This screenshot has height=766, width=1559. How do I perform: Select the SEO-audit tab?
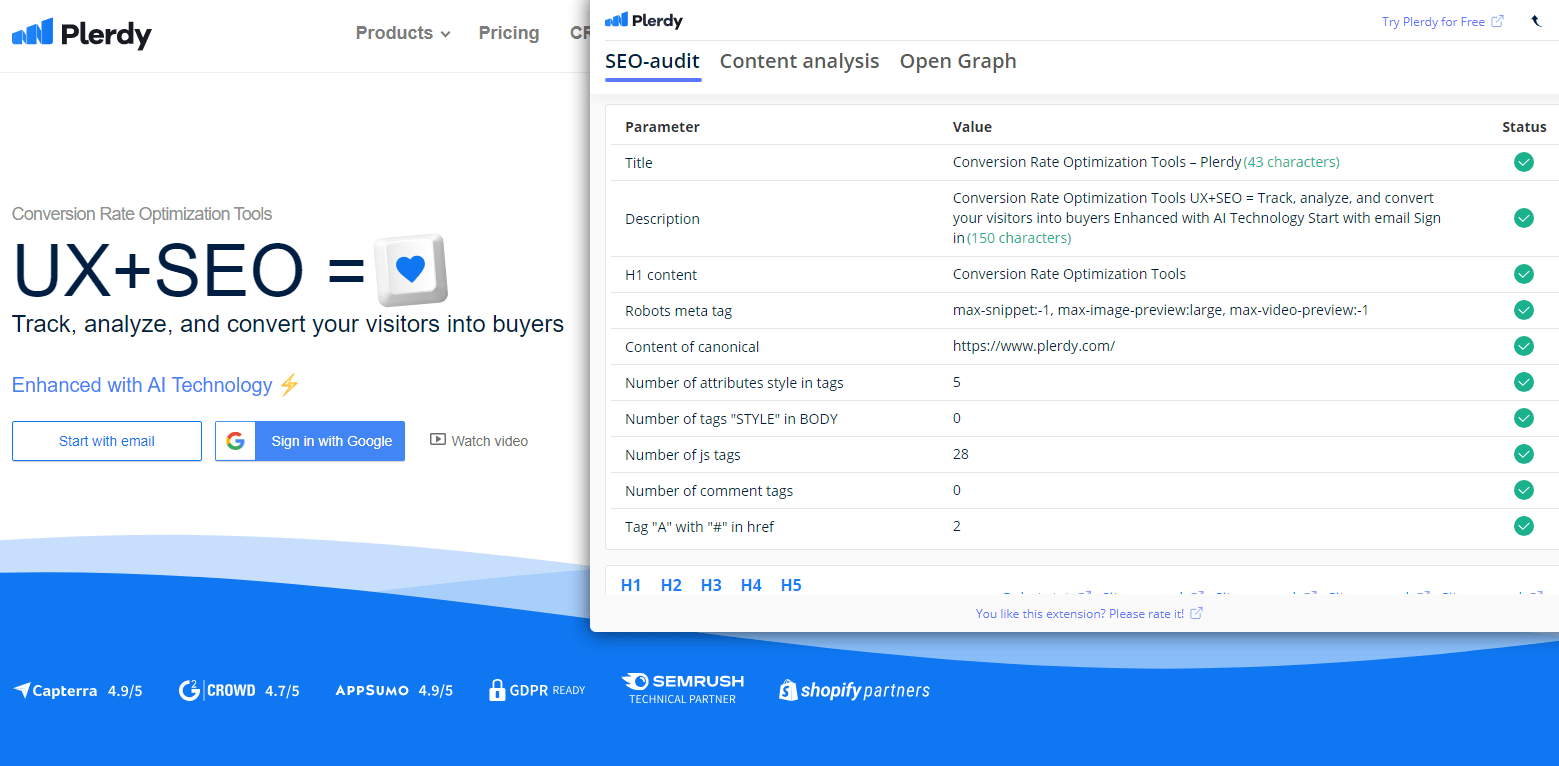[652, 61]
